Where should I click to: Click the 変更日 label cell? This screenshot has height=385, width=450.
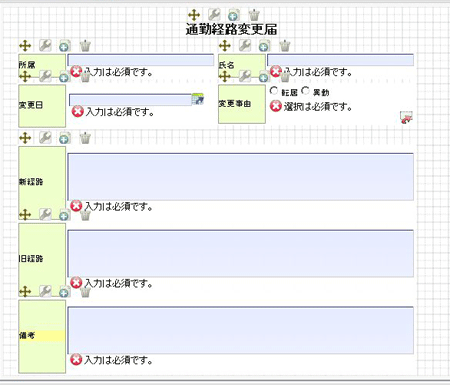coord(42,106)
